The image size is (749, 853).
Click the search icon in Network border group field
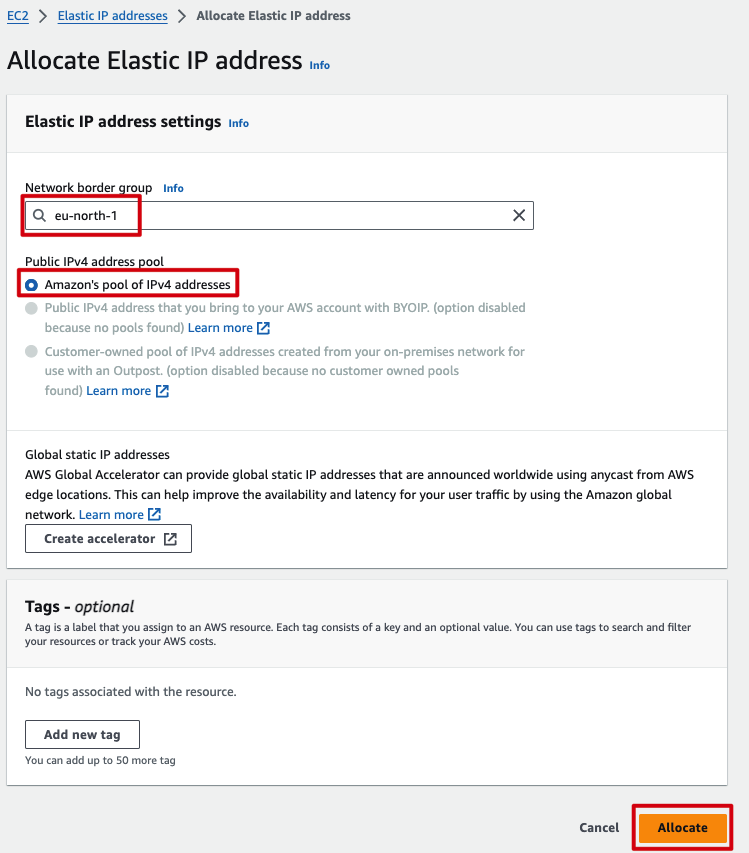tap(39, 216)
